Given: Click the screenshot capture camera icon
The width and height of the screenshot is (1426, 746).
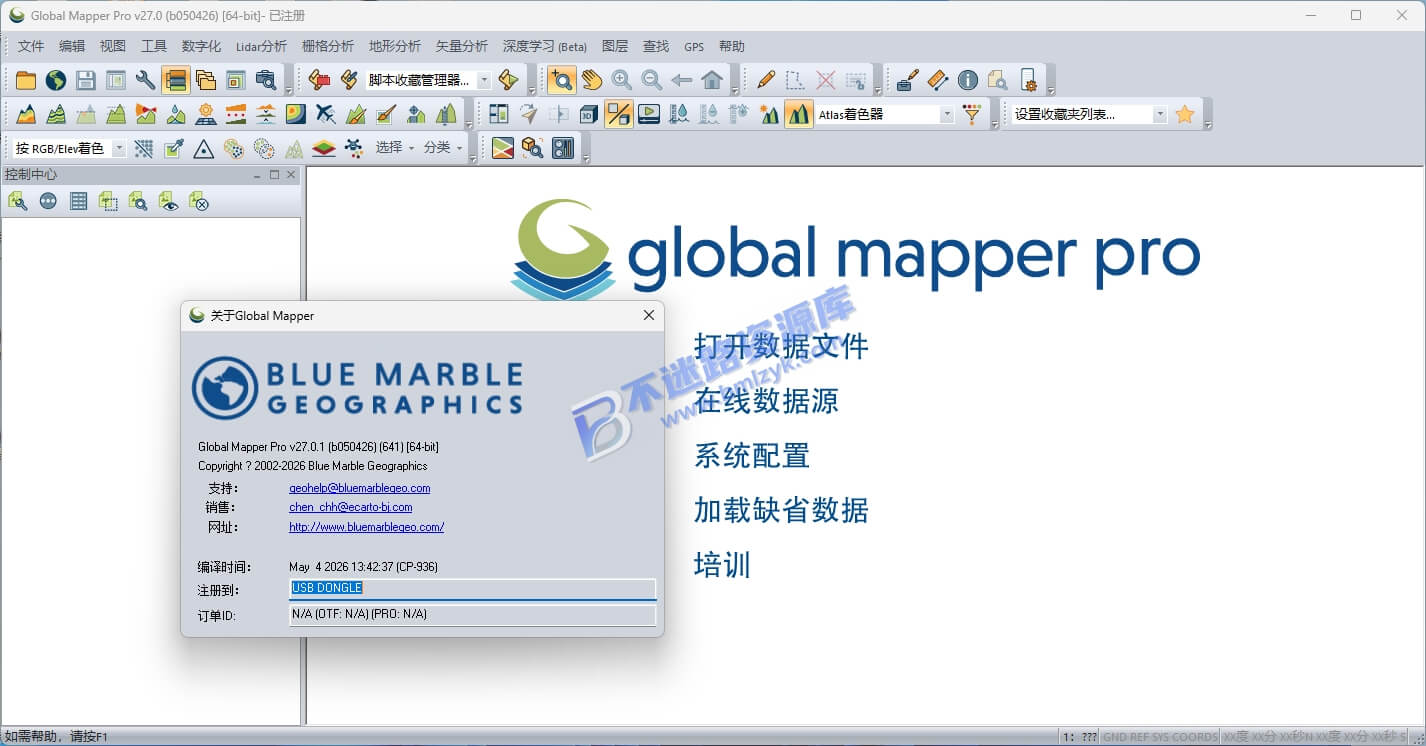Looking at the screenshot, I should (x=266, y=80).
